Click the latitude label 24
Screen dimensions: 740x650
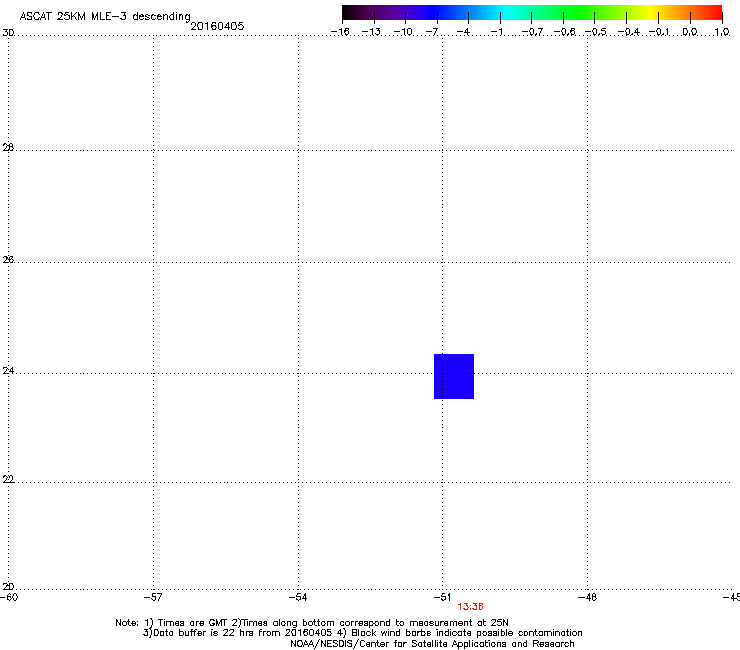(8, 371)
